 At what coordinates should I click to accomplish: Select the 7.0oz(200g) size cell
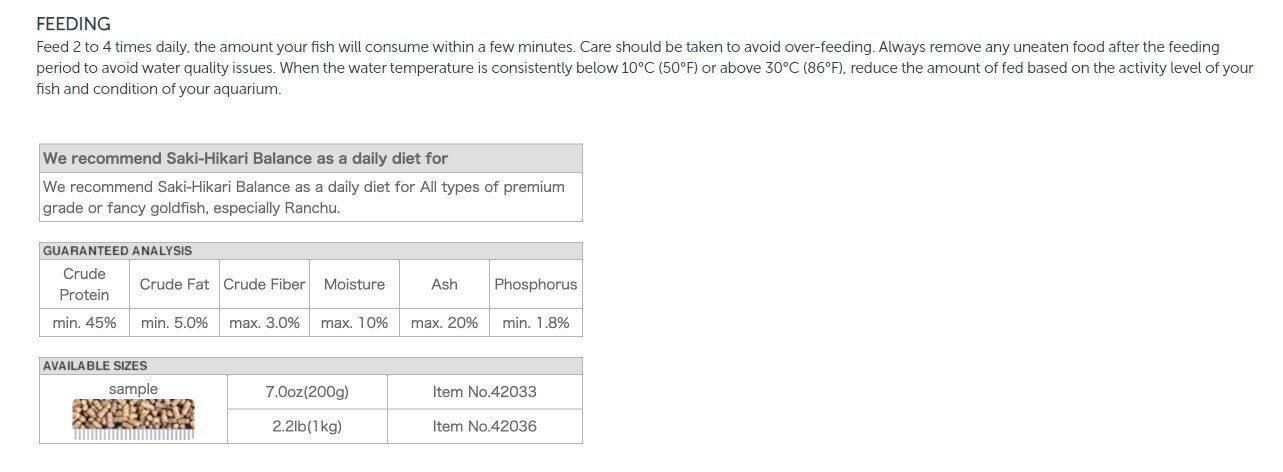pyautogui.click(x=307, y=392)
